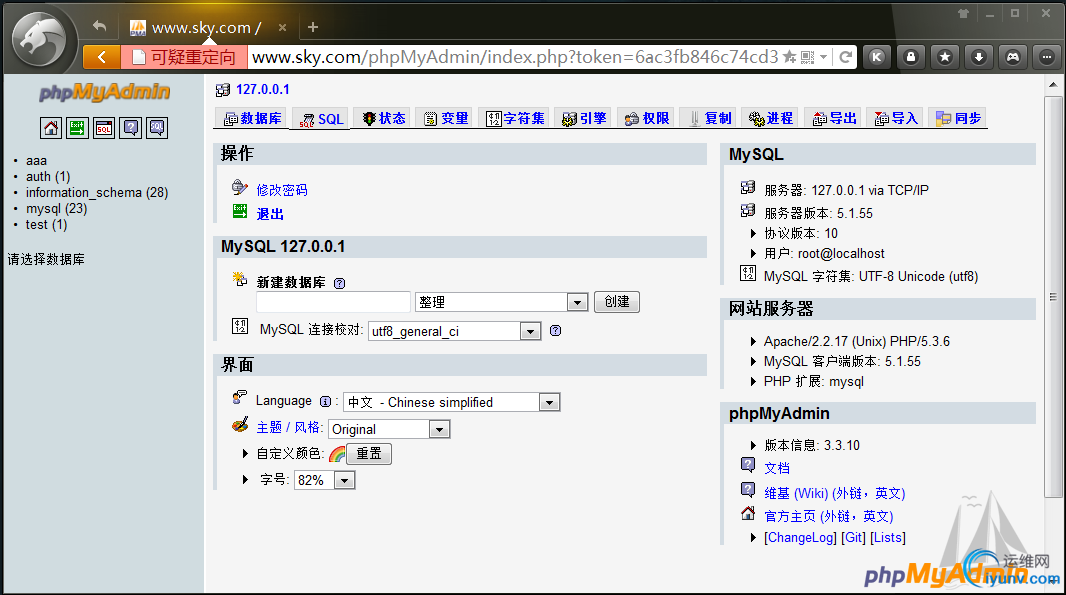Image resolution: width=1066 pixels, height=595 pixels.
Task: Click the pin window icon in title bar
Action: pyautogui.click(x=963, y=14)
